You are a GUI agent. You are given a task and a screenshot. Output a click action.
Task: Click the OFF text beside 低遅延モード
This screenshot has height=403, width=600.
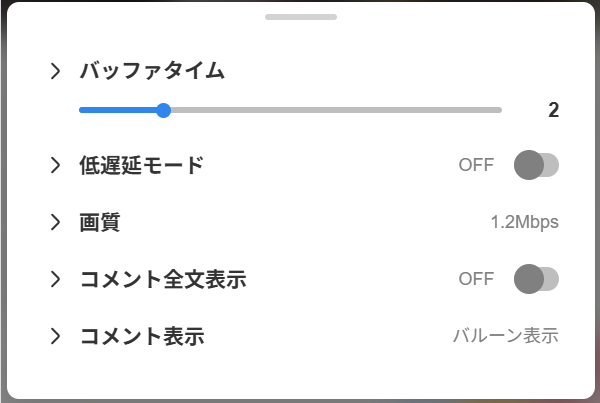(476, 165)
